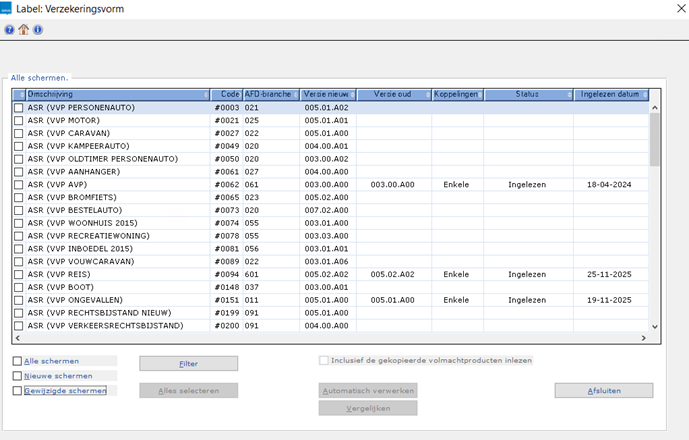This screenshot has width=689, height=440.
Task: Select the row ASR (VVP BOOT)
Action: [331, 287]
